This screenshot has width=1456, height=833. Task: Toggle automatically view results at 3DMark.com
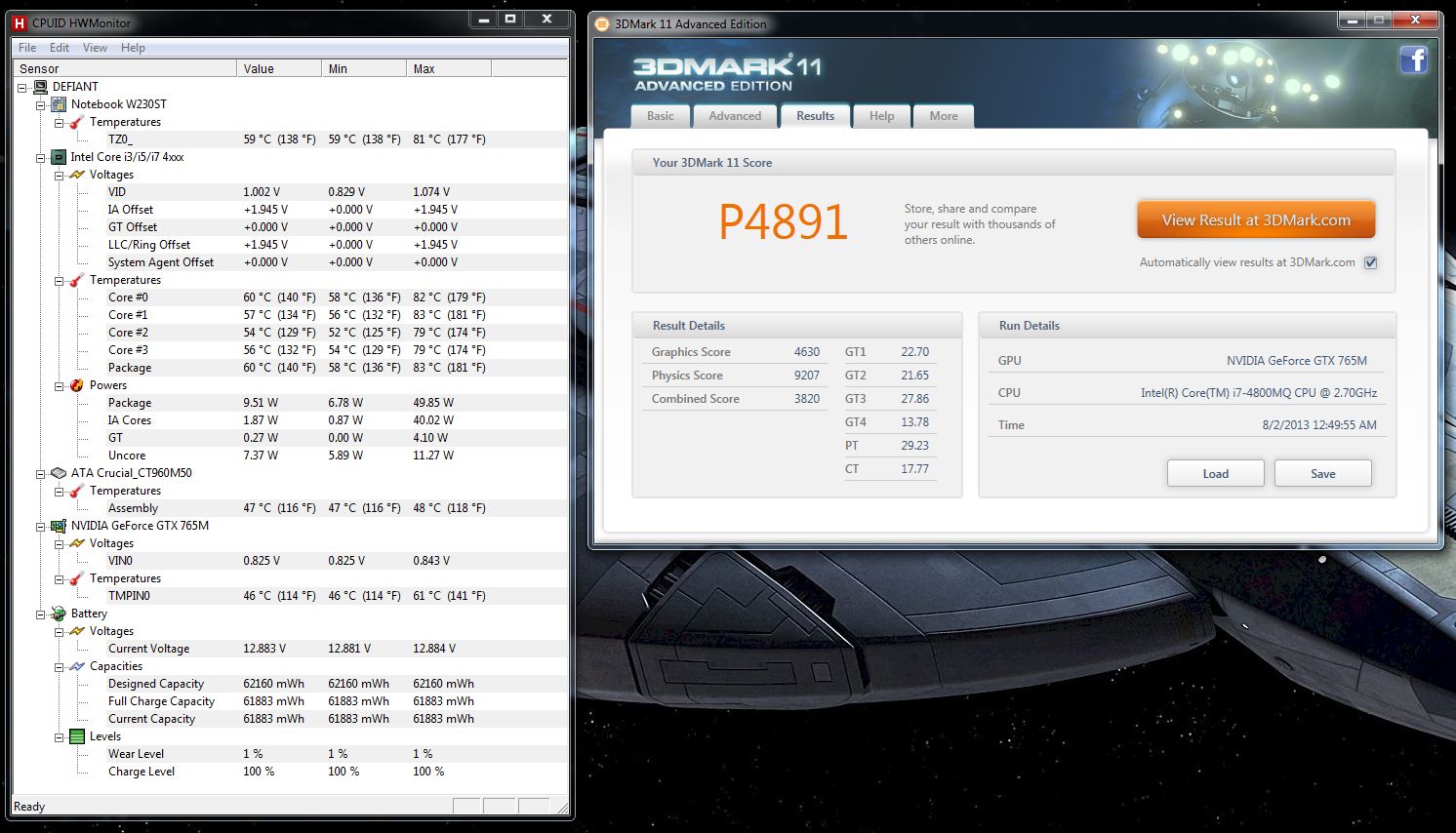pos(1370,262)
